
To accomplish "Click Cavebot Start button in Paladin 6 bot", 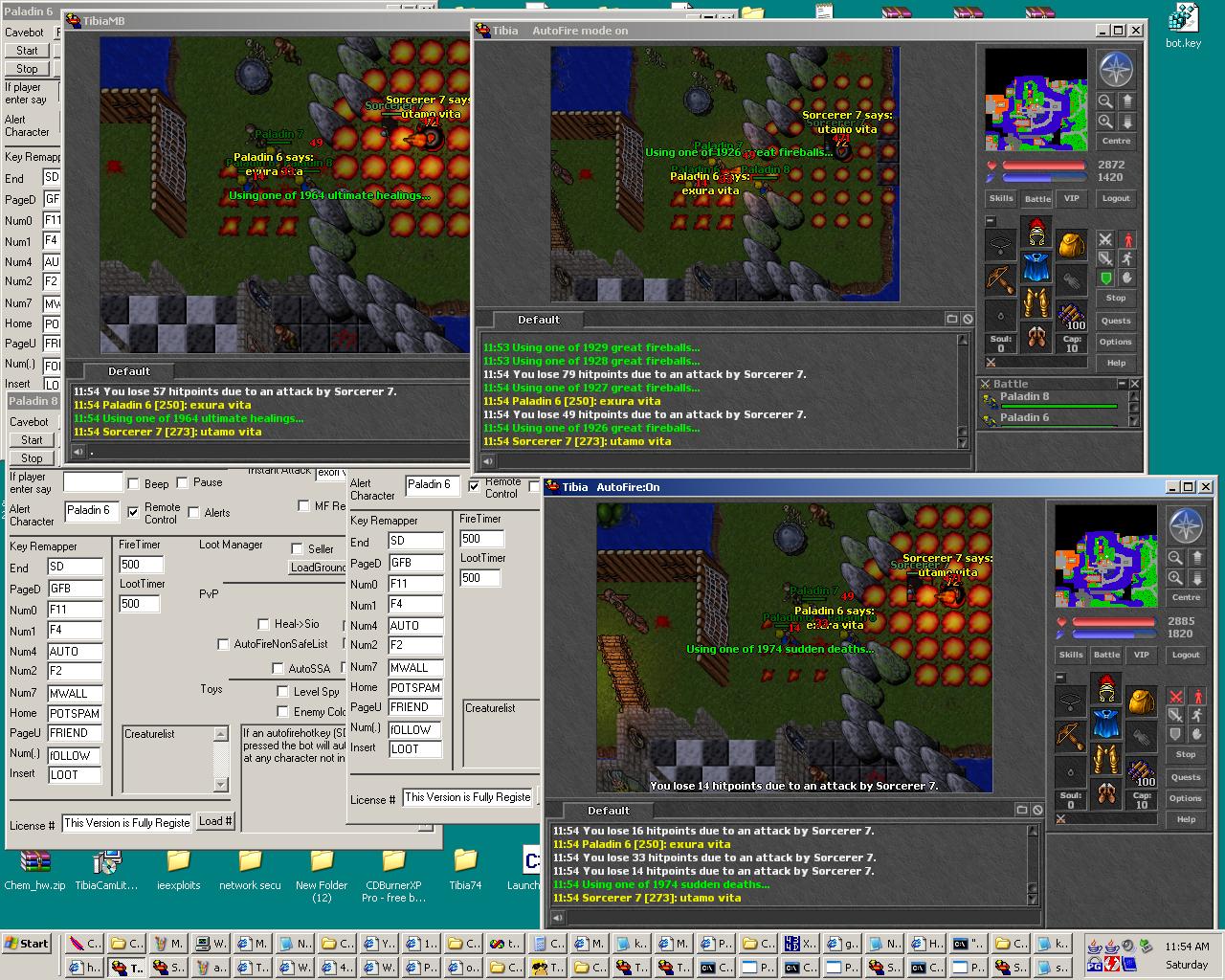I will pyautogui.click(x=27, y=51).
